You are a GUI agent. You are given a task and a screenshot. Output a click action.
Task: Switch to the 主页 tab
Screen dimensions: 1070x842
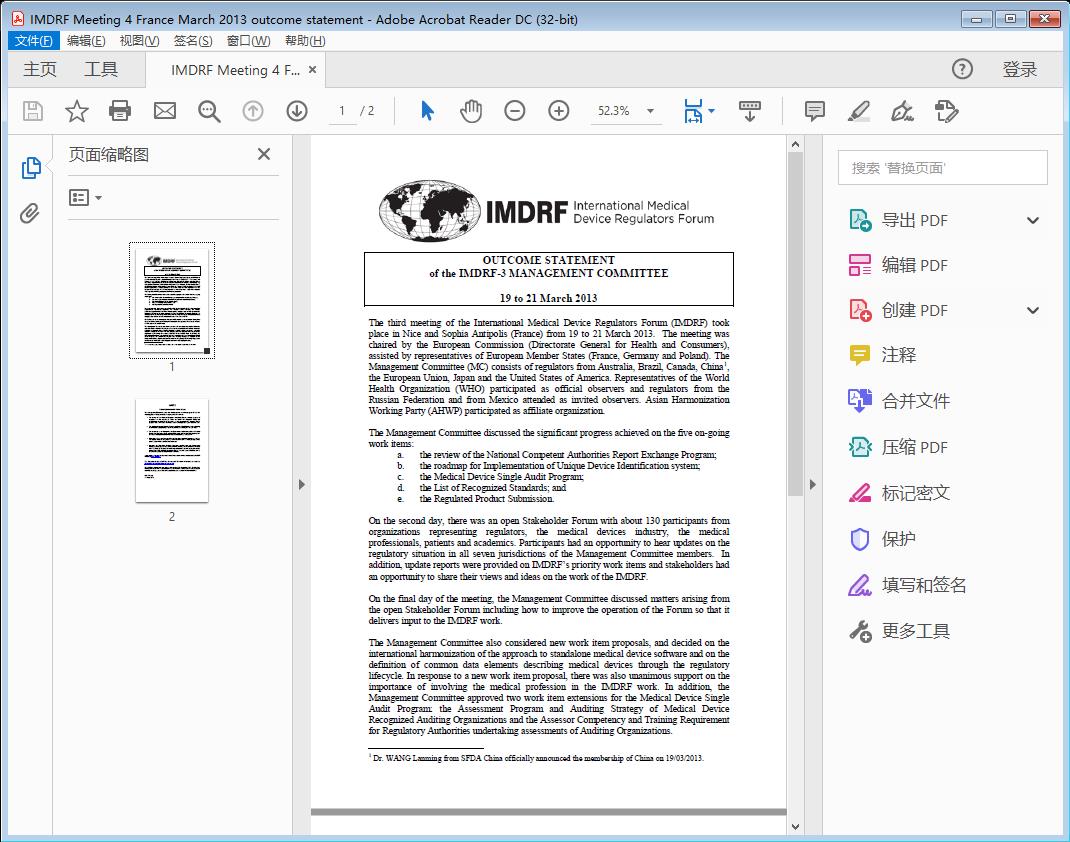click(40, 70)
